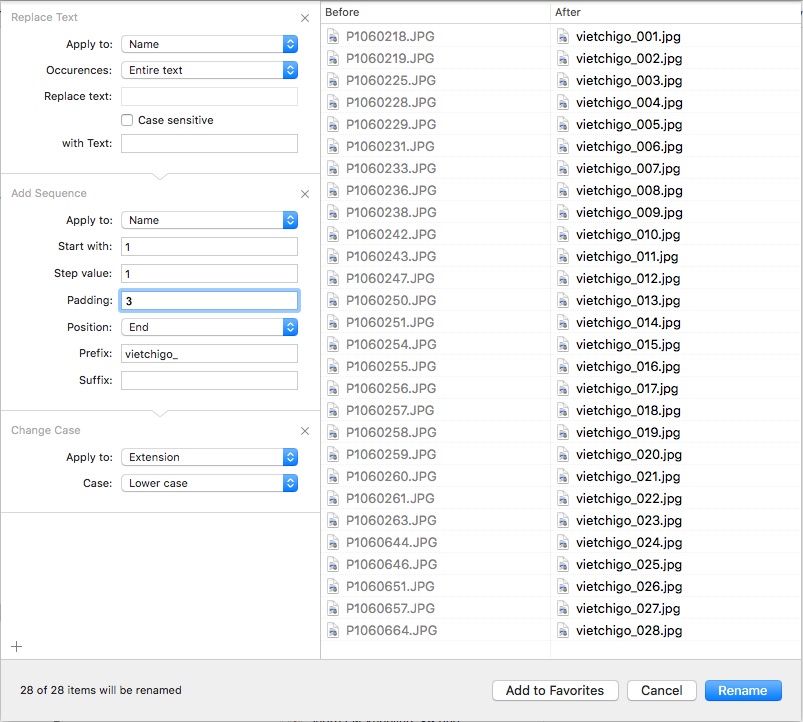Select new name vietchigo_018.jpg
803x722 pixels.
tap(628, 411)
